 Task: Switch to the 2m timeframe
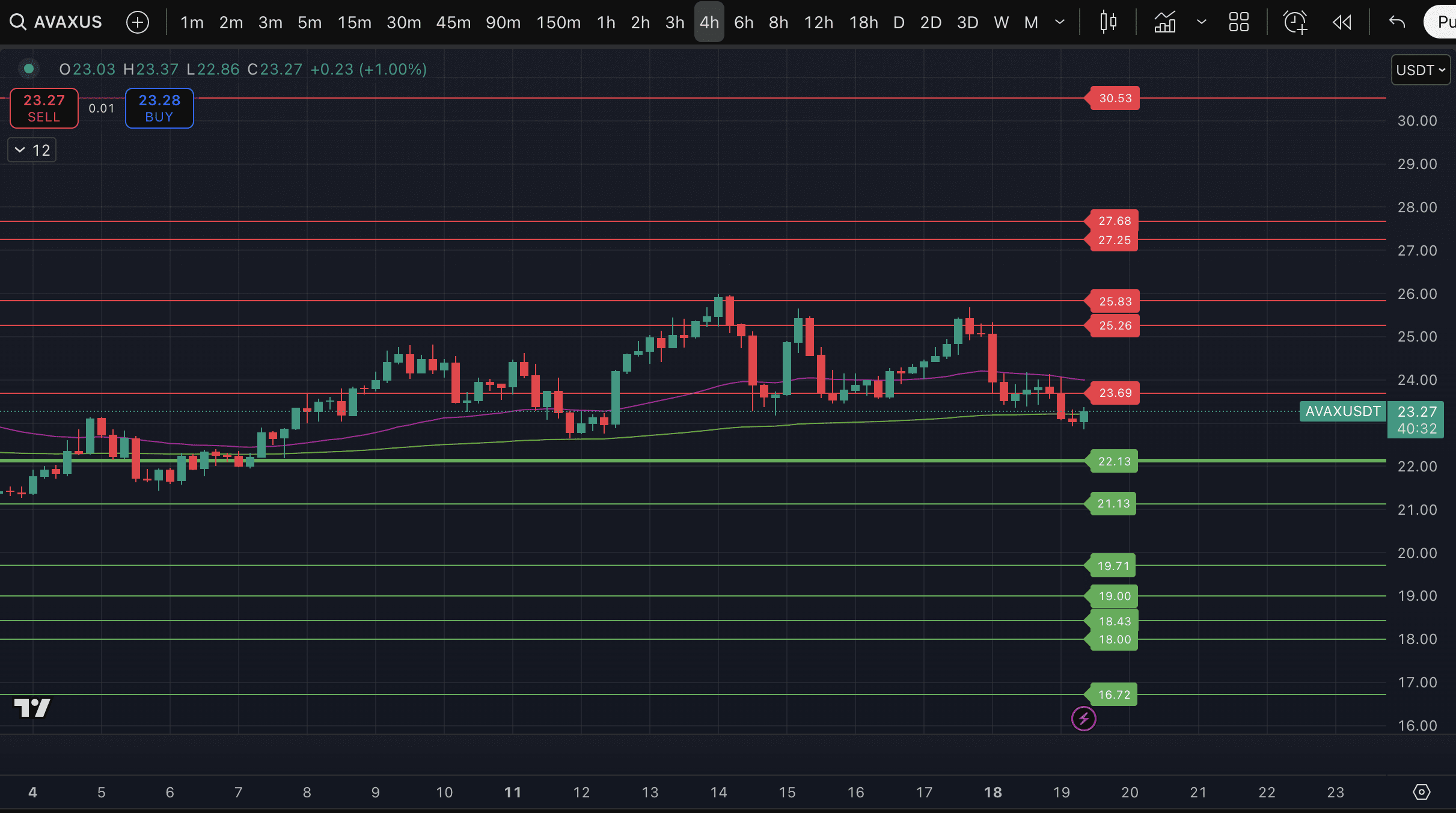[x=231, y=22]
